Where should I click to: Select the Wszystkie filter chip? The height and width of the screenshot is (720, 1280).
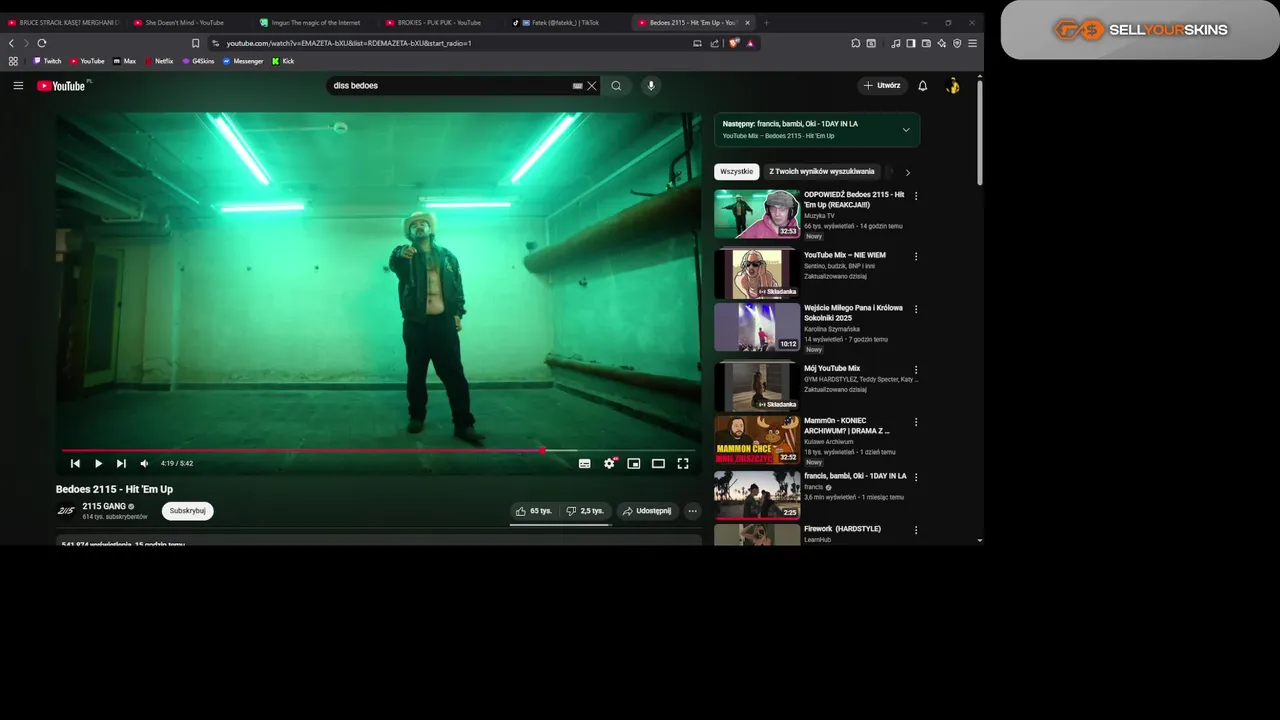coord(737,172)
